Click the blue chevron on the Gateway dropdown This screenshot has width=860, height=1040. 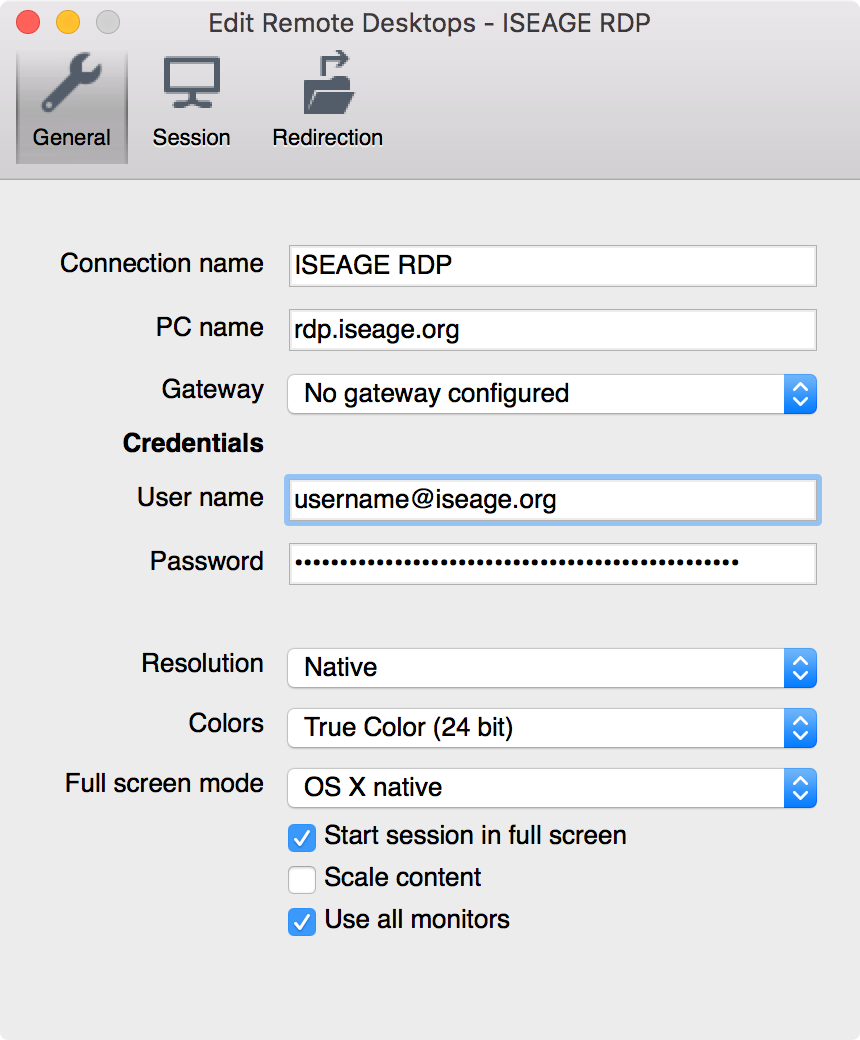pyautogui.click(x=799, y=394)
